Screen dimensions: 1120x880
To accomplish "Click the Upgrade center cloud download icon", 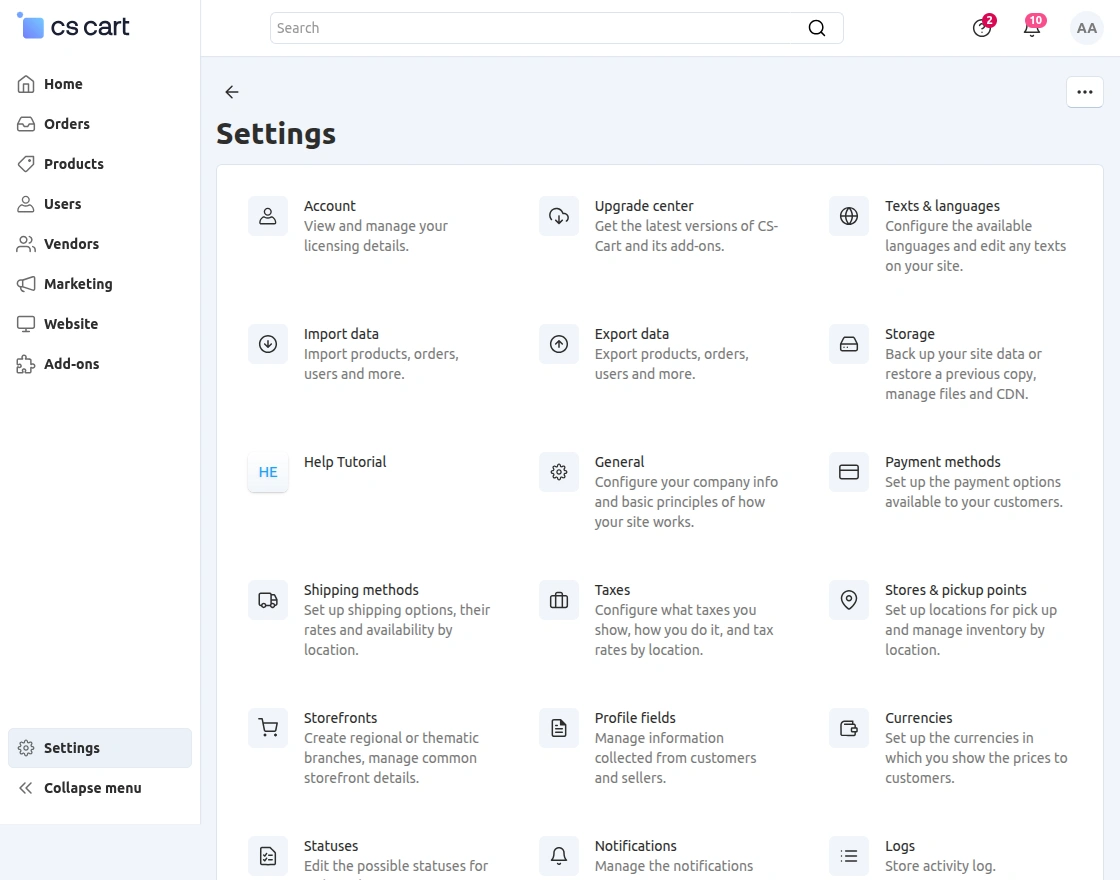I will (559, 216).
